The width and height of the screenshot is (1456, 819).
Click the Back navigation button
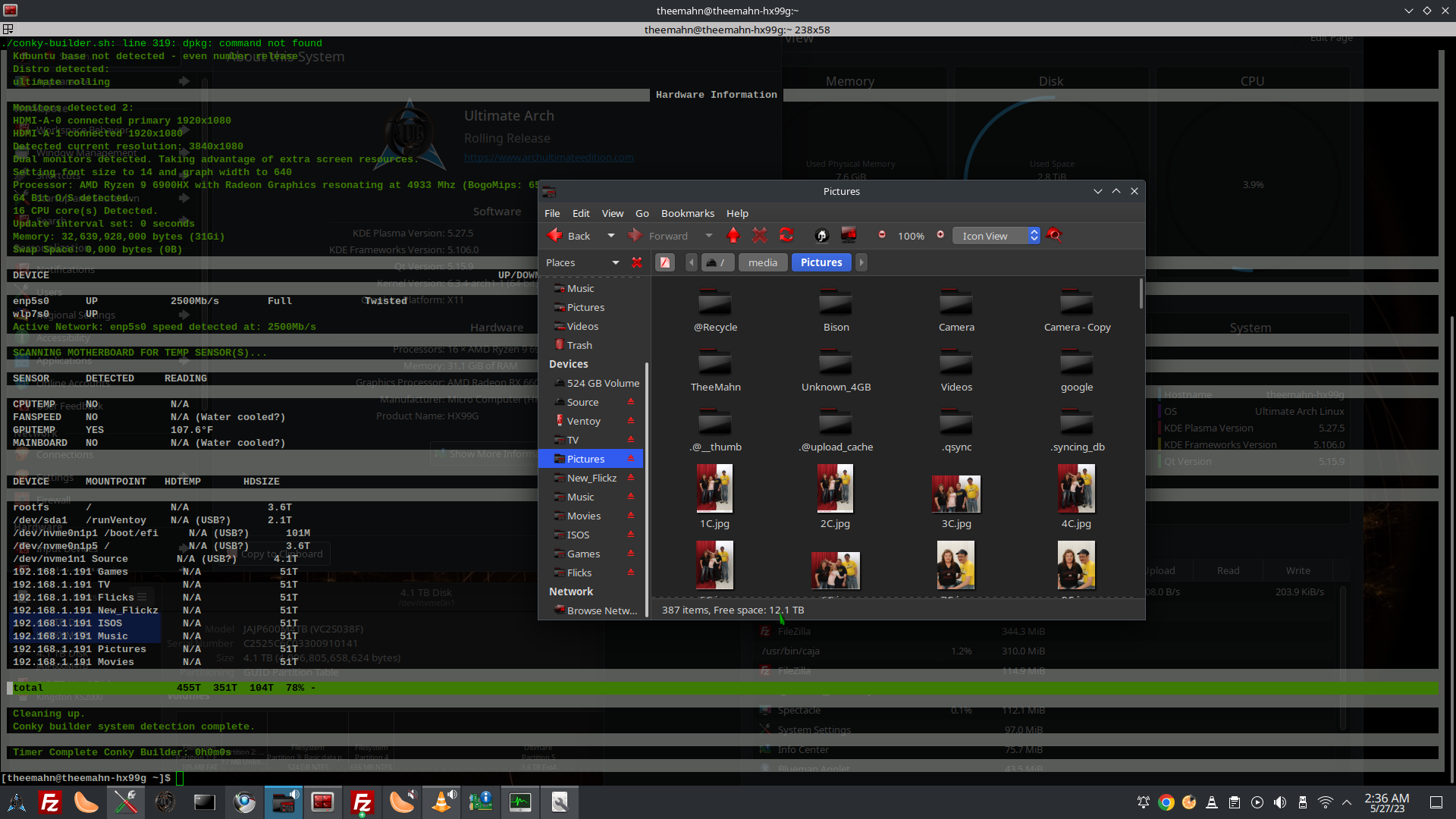point(570,236)
